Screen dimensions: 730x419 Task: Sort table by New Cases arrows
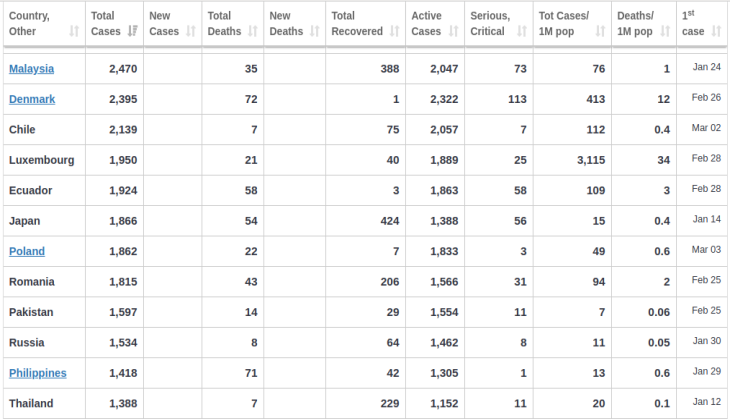tap(191, 31)
